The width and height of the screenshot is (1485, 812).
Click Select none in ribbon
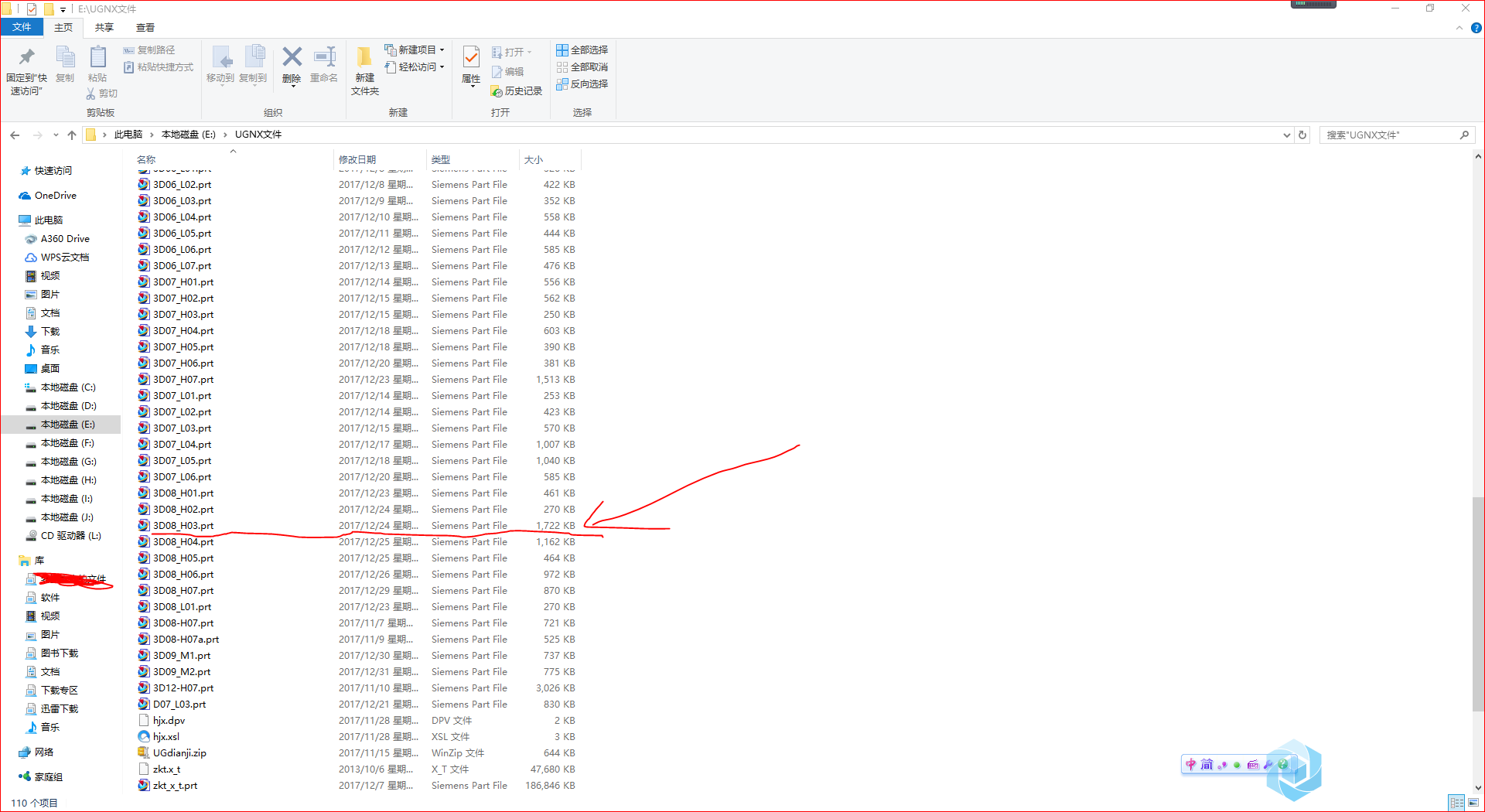click(582, 67)
